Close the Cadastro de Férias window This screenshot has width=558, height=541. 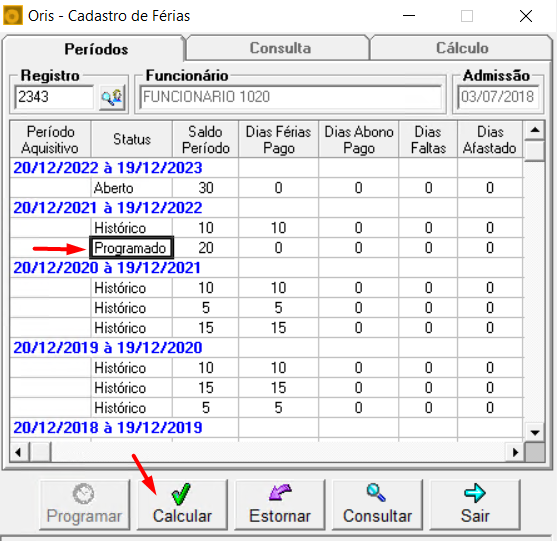coord(526,16)
